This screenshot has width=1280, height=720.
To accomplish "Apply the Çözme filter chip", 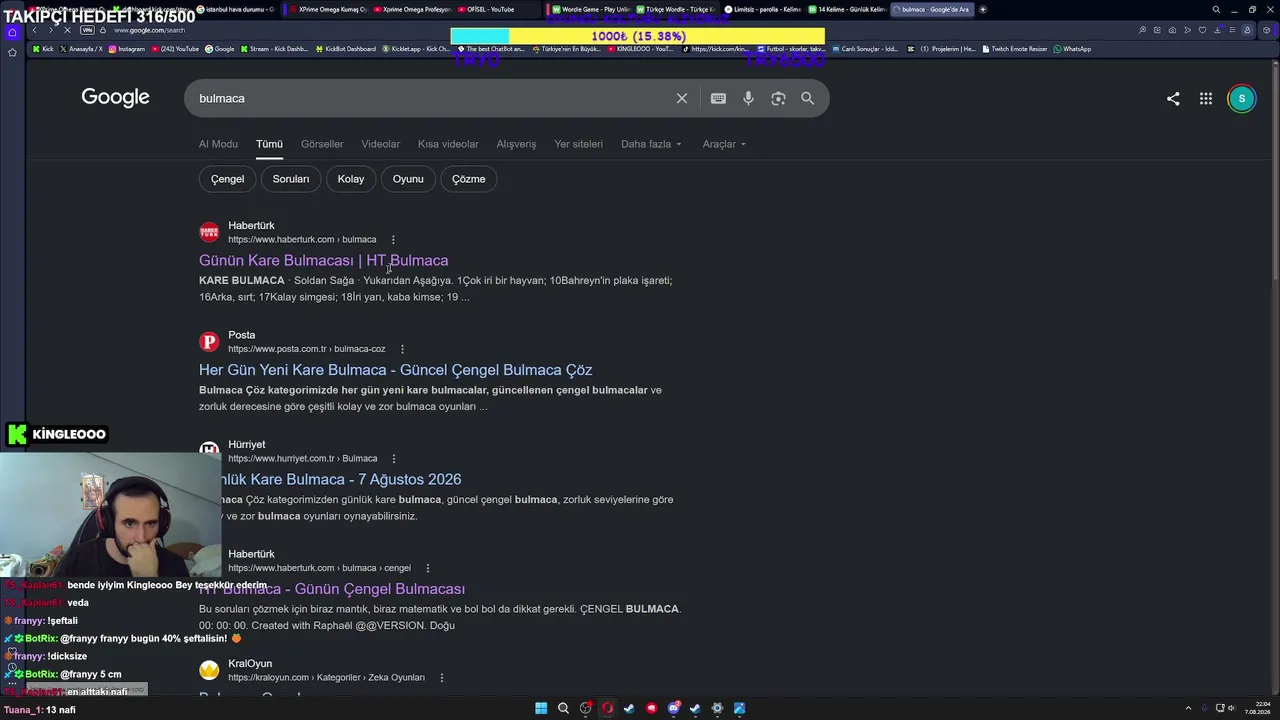I will point(468,179).
